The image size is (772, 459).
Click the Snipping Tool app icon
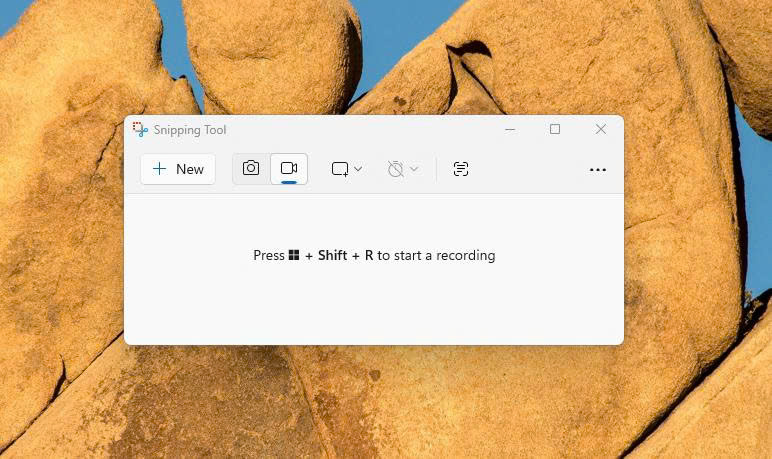140,130
